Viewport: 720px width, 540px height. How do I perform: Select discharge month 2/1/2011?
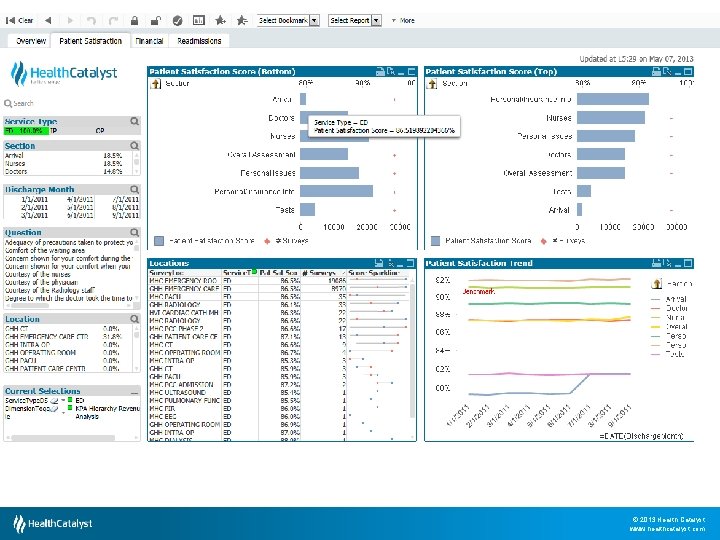[34, 207]
